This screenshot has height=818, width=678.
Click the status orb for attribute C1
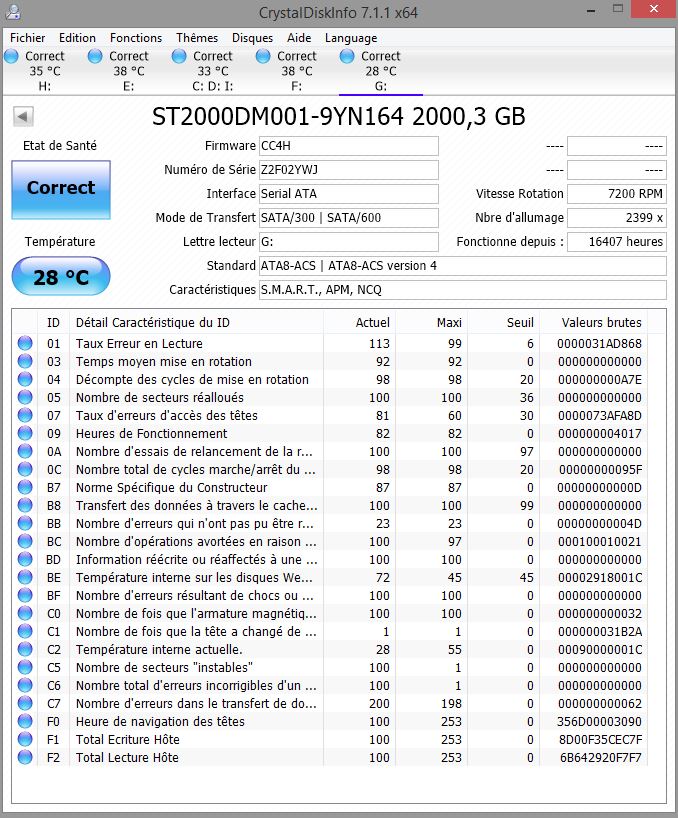coord(25,631)
